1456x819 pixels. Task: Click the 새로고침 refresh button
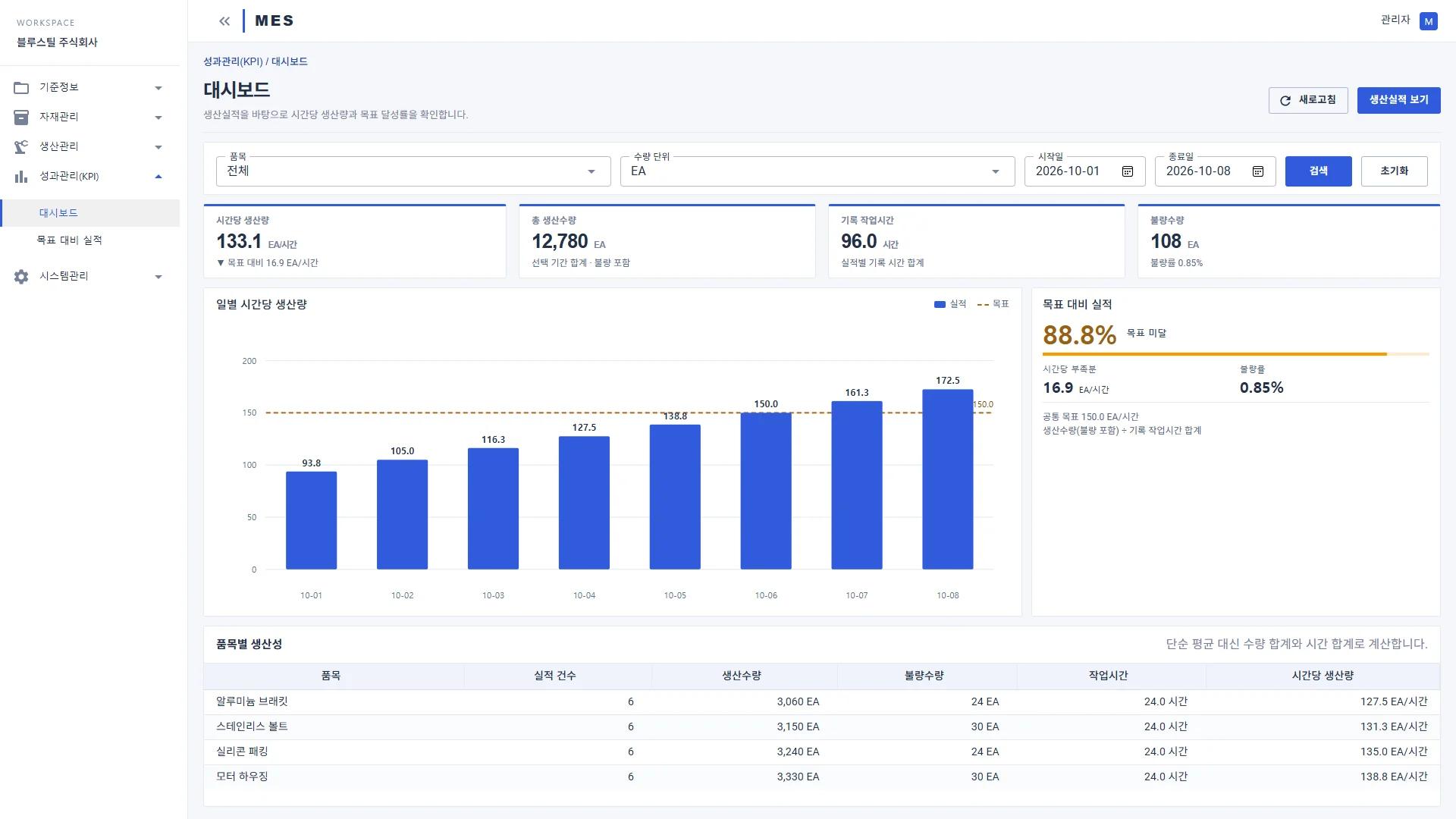click(1308, 100)
